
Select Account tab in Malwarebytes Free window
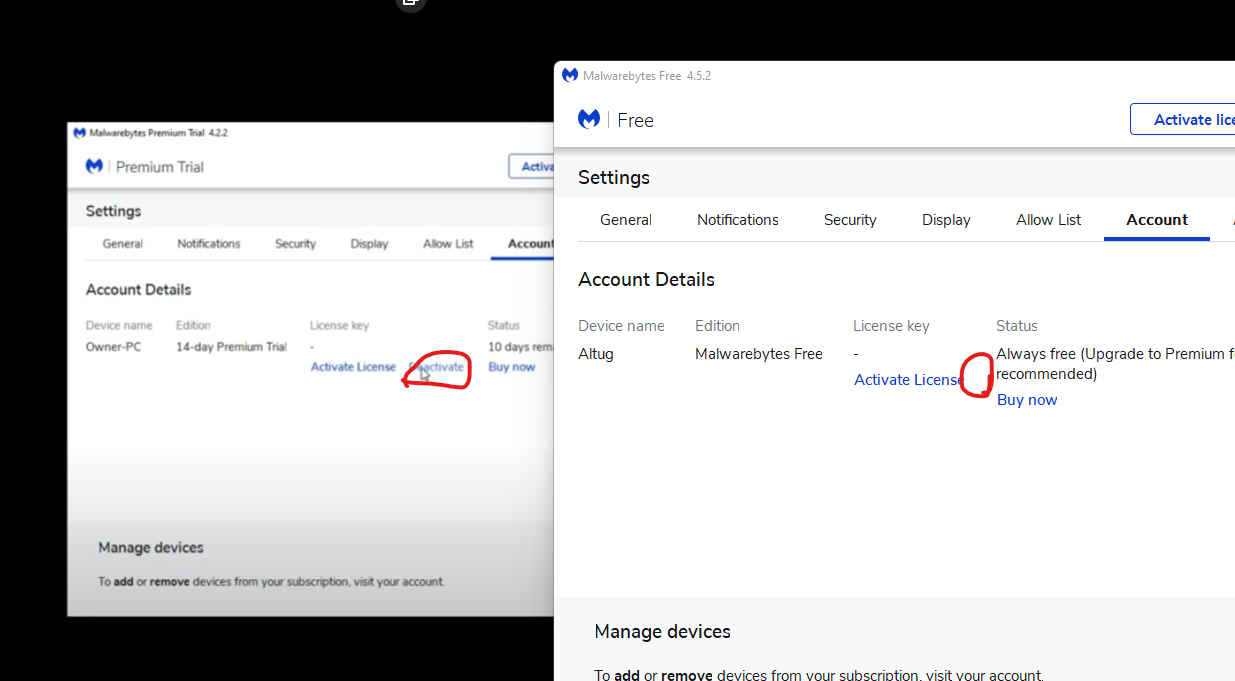click(x=1157, y=219)
